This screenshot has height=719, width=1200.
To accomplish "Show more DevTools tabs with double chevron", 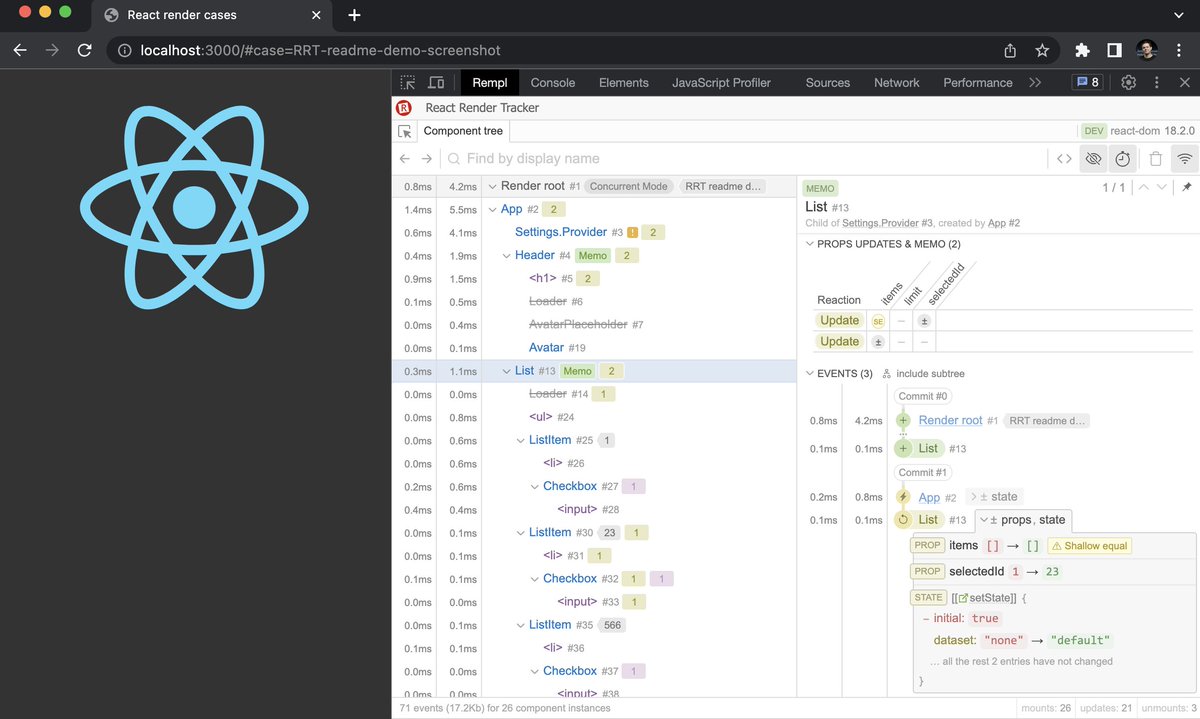I will 1035,83.
